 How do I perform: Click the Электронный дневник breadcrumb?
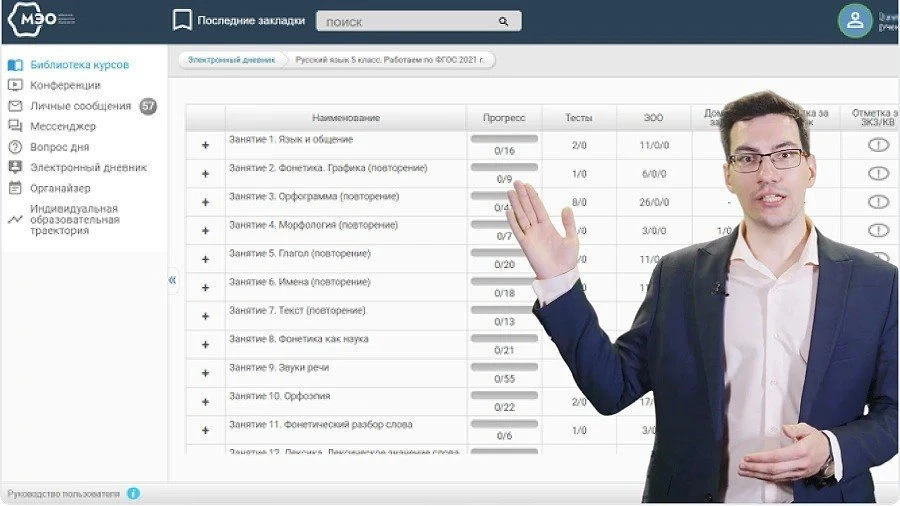coord(231,60)
